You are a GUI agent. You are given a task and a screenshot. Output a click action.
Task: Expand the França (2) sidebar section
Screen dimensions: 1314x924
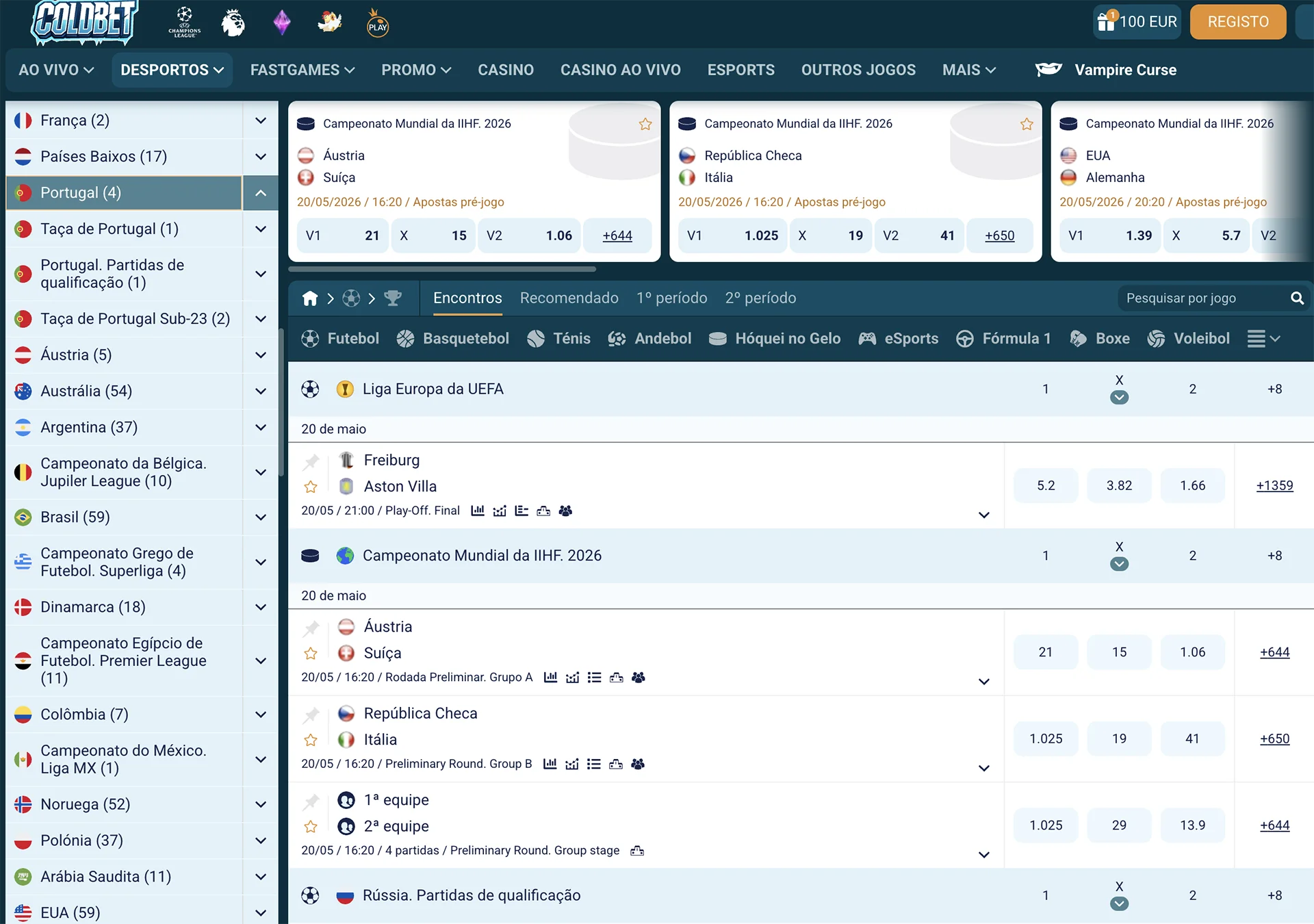coord(261,120)
